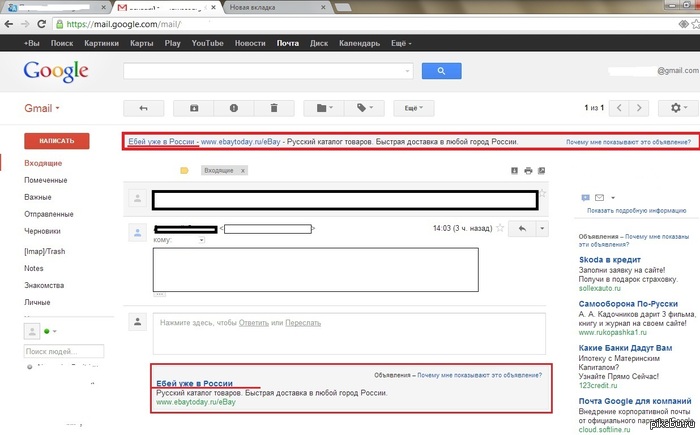
Task: Star the message sent at 14:03
Action: click(500, 228)
